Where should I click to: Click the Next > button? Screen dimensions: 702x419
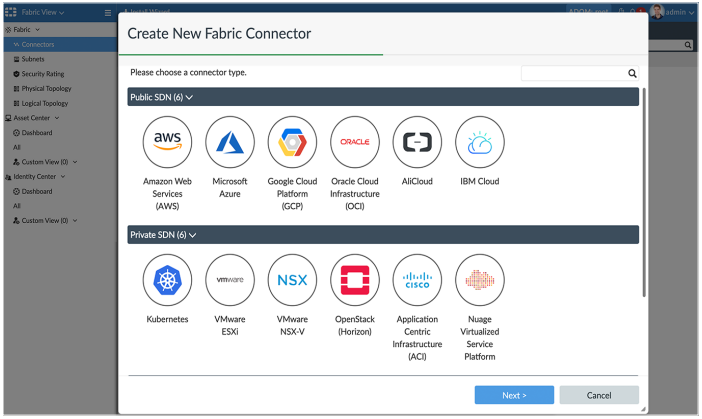pos(514,395)
